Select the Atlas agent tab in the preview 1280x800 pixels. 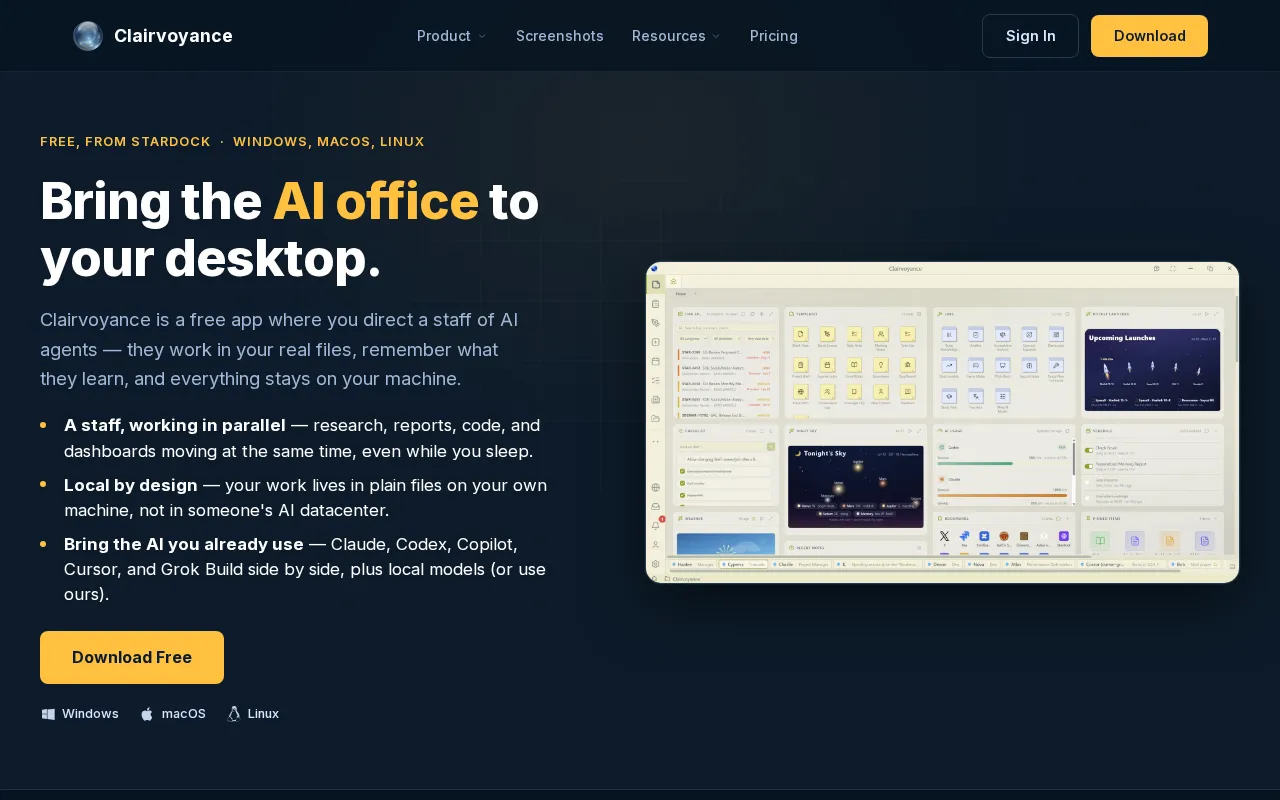[x=1039, y=564]
